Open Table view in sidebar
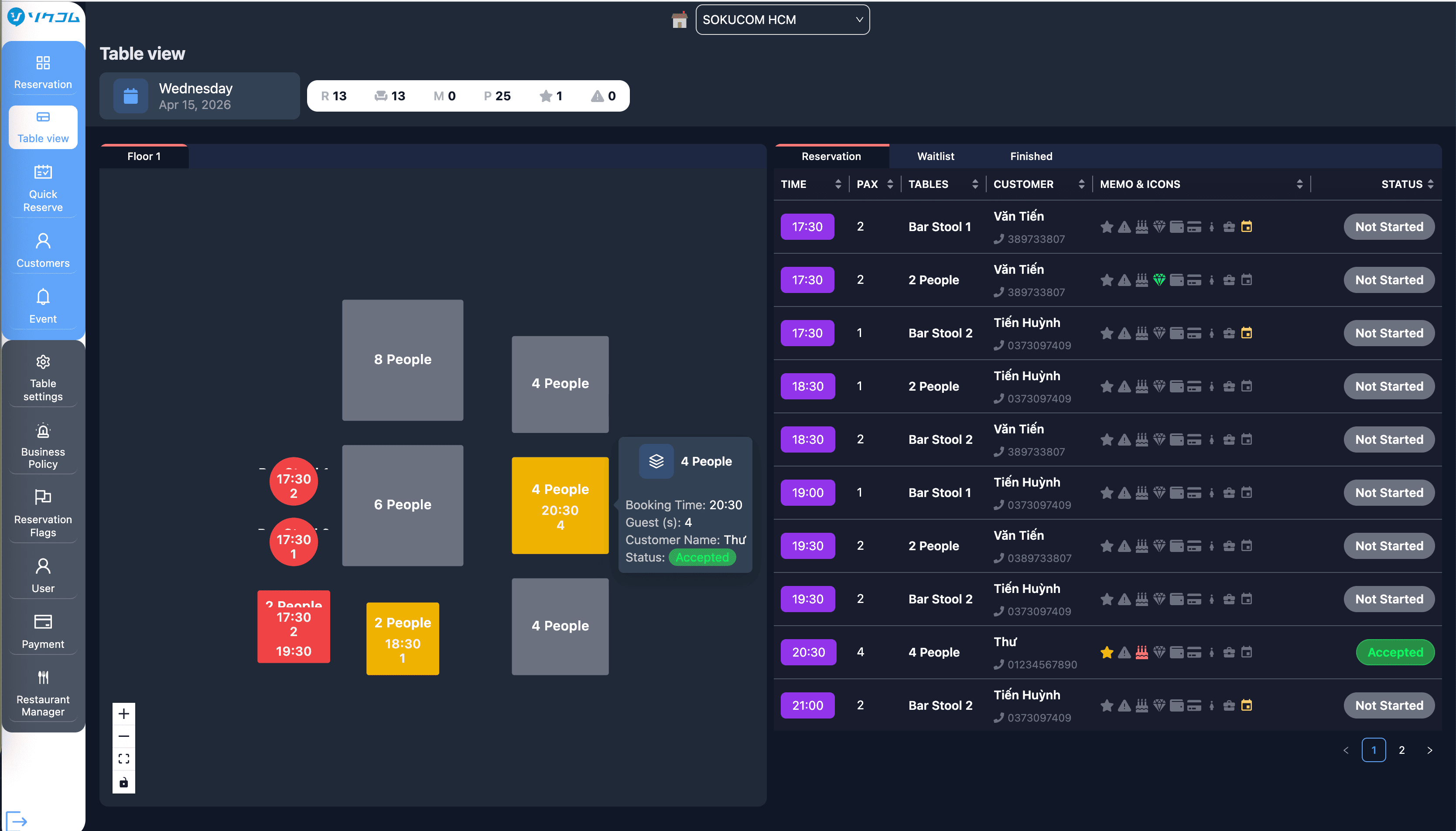This screenshot has height=831, width=1456. tap(43, 127)
